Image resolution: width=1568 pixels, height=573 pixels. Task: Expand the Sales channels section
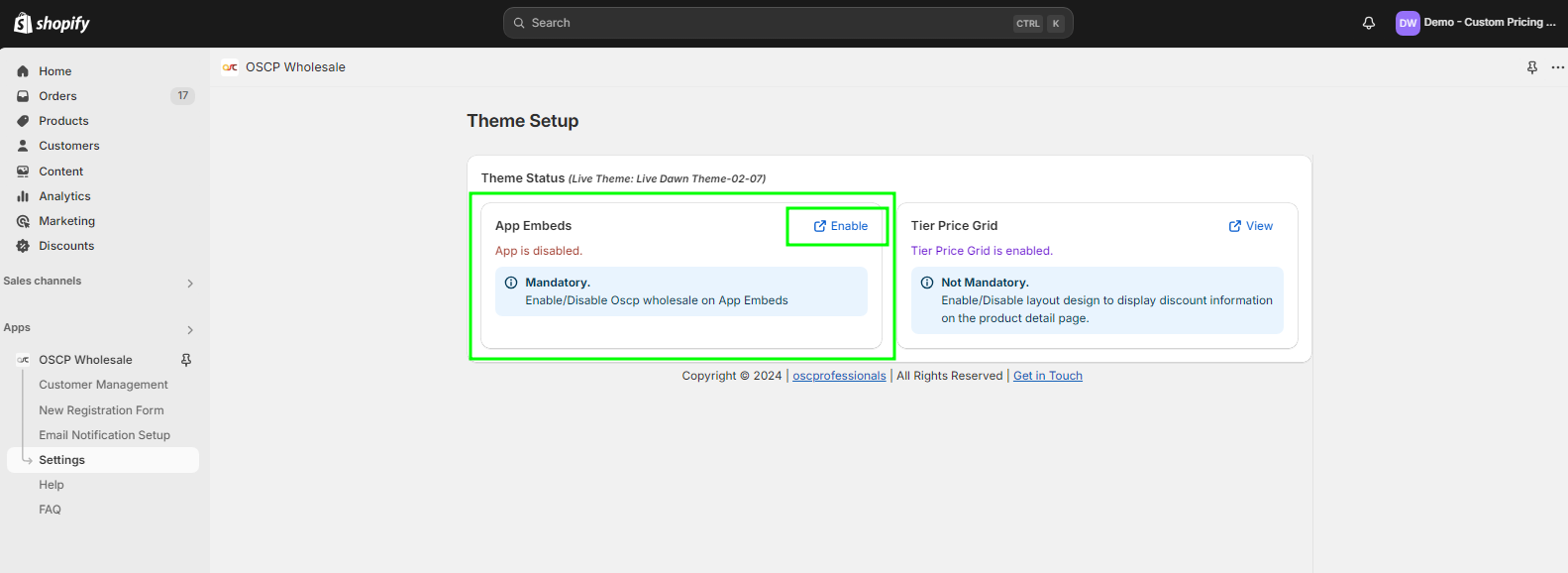[190, 284]
